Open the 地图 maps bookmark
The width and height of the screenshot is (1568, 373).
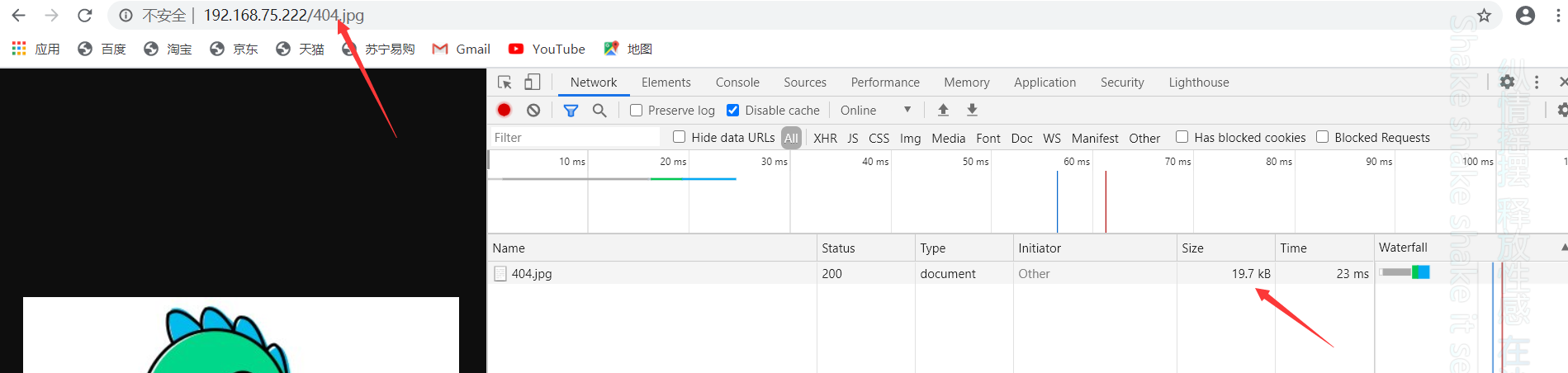pos(628,49)
